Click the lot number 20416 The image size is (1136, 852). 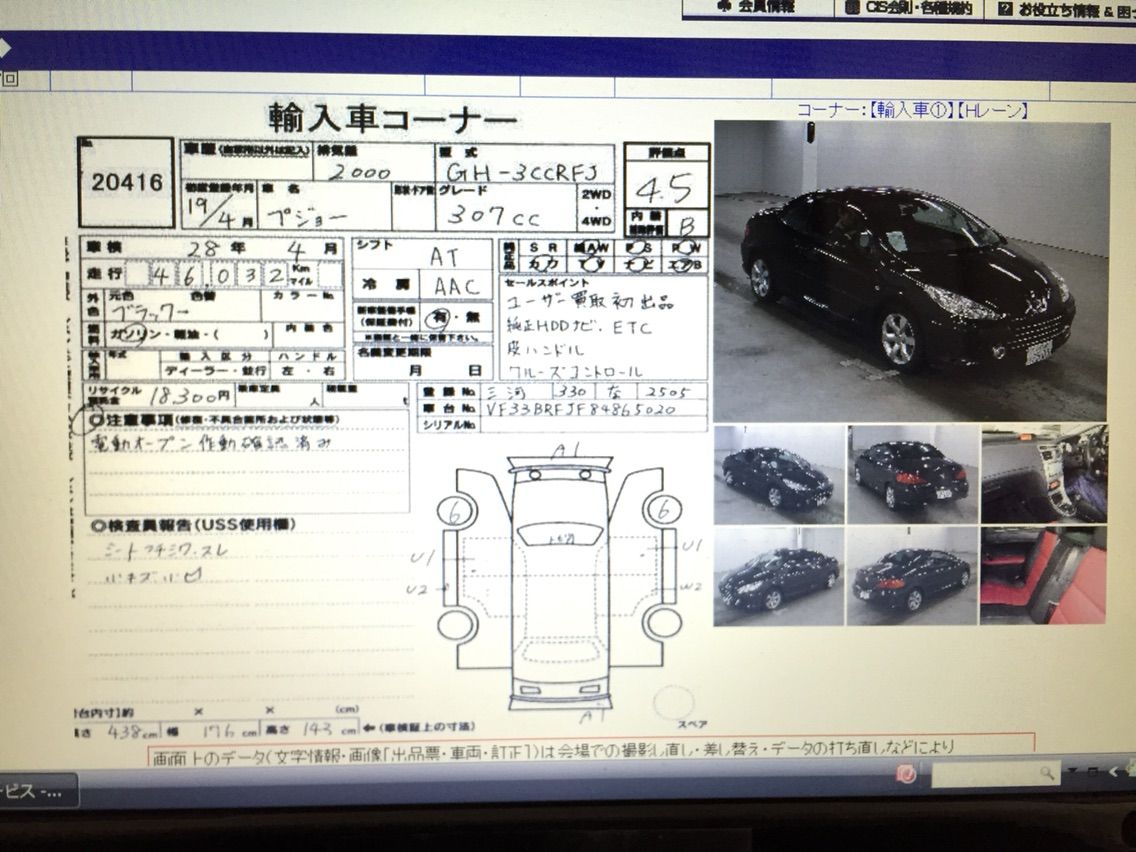127,182
